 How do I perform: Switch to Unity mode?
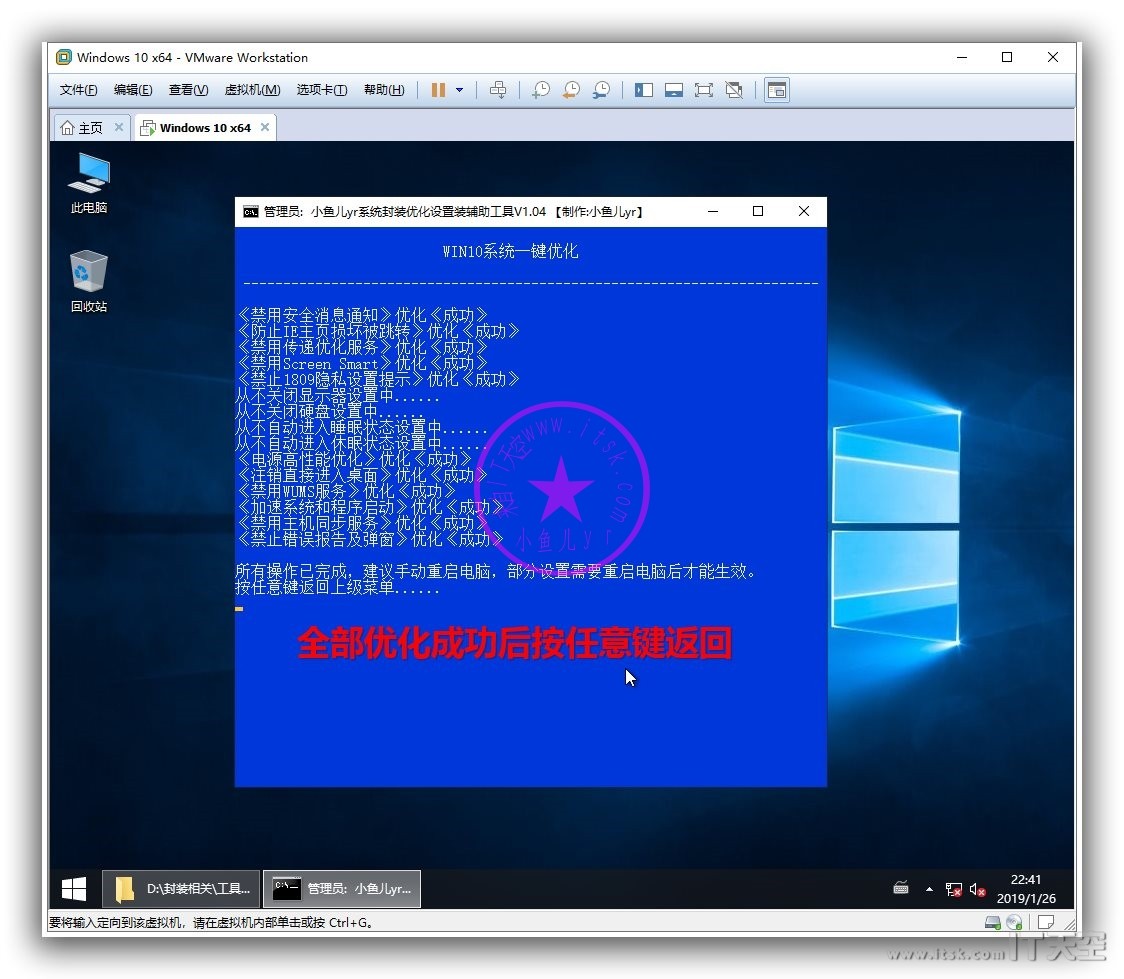pos(734,90)
